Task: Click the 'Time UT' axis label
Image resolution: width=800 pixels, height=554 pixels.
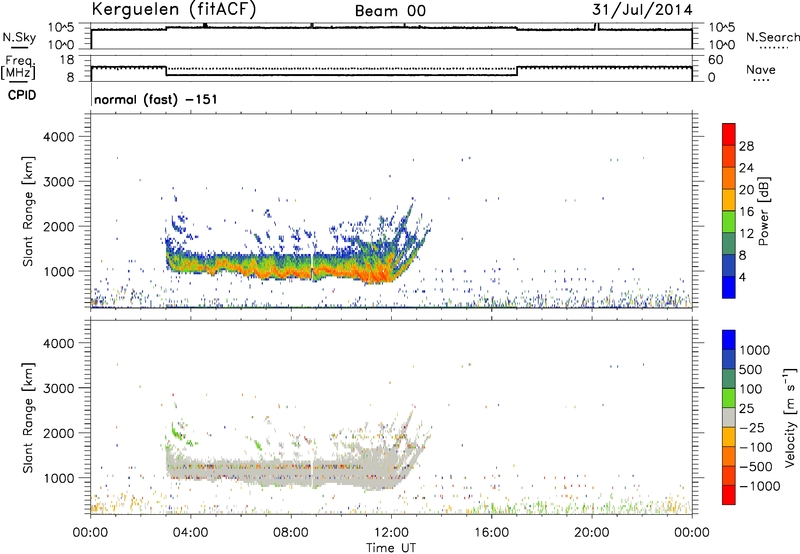Action: (391, 548)
